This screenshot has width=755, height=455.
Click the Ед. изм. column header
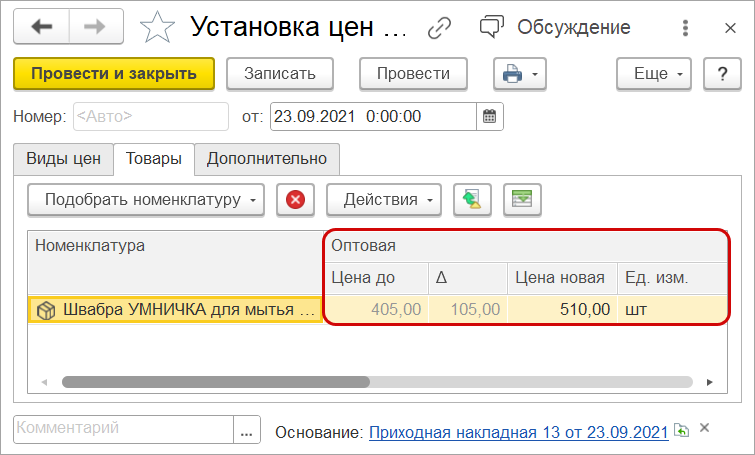(x=672, y=278)
